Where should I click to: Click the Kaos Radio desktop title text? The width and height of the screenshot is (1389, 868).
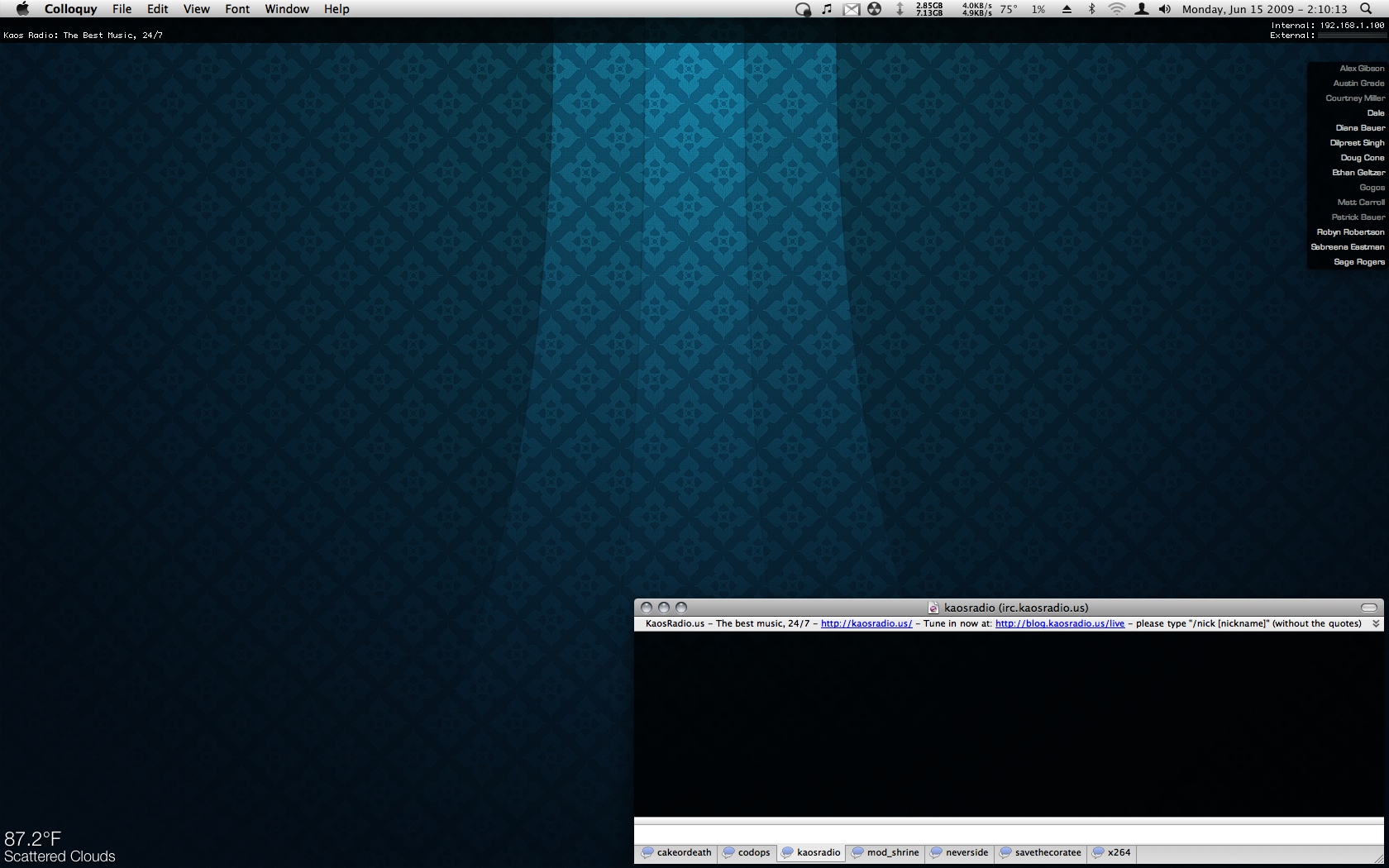pos(84,36)
